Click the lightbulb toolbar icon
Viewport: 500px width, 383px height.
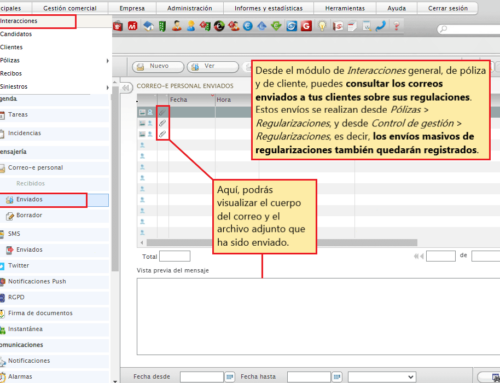(322, 26)
